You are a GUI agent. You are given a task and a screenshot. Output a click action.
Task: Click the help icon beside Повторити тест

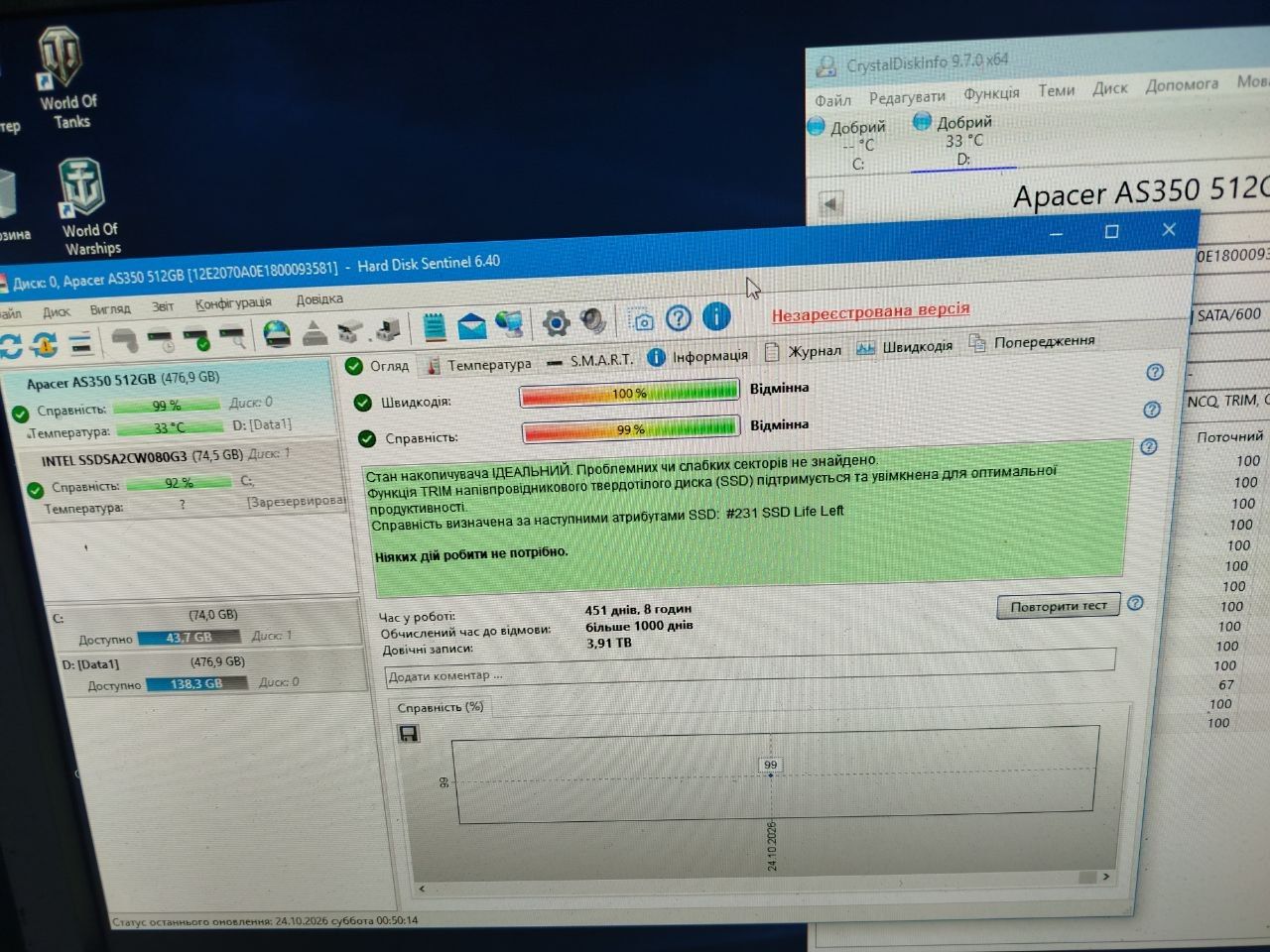click(x=1136, y=603)
